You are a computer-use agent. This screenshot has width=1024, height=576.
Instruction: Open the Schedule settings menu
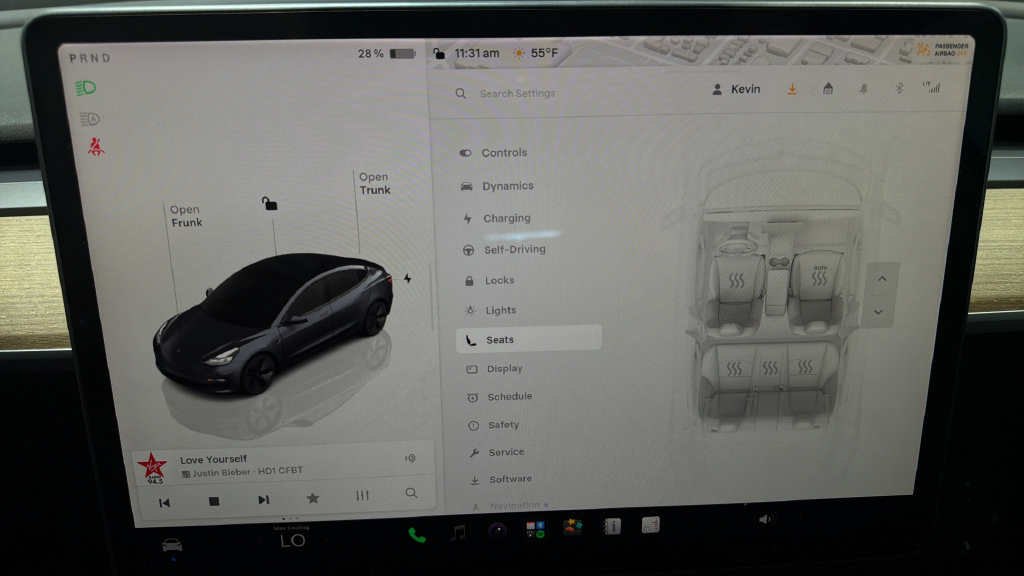(500, 397)
